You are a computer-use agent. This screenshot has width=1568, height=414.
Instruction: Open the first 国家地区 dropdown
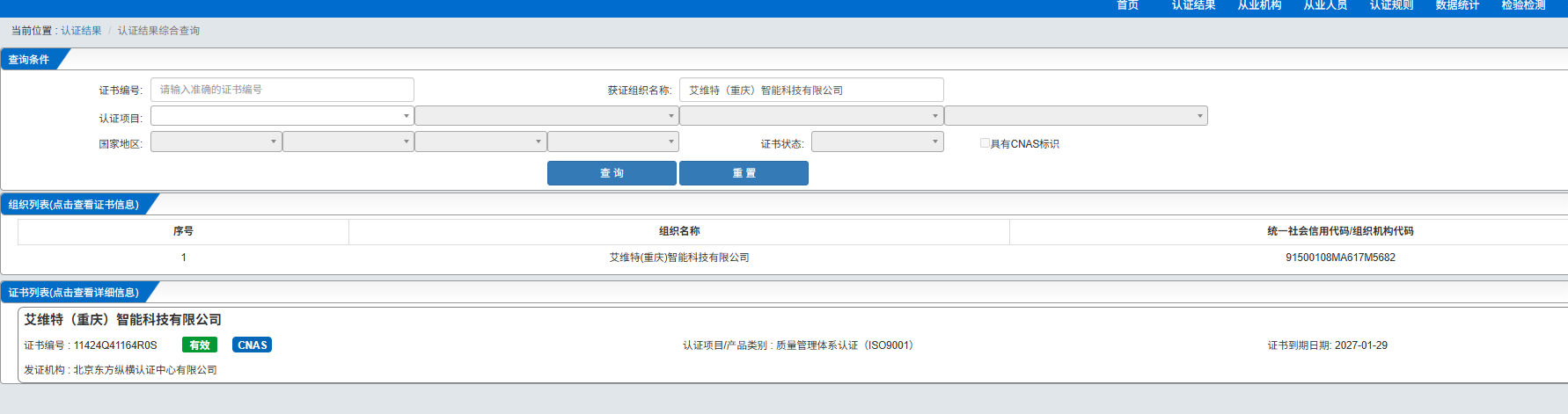point(216,142)
